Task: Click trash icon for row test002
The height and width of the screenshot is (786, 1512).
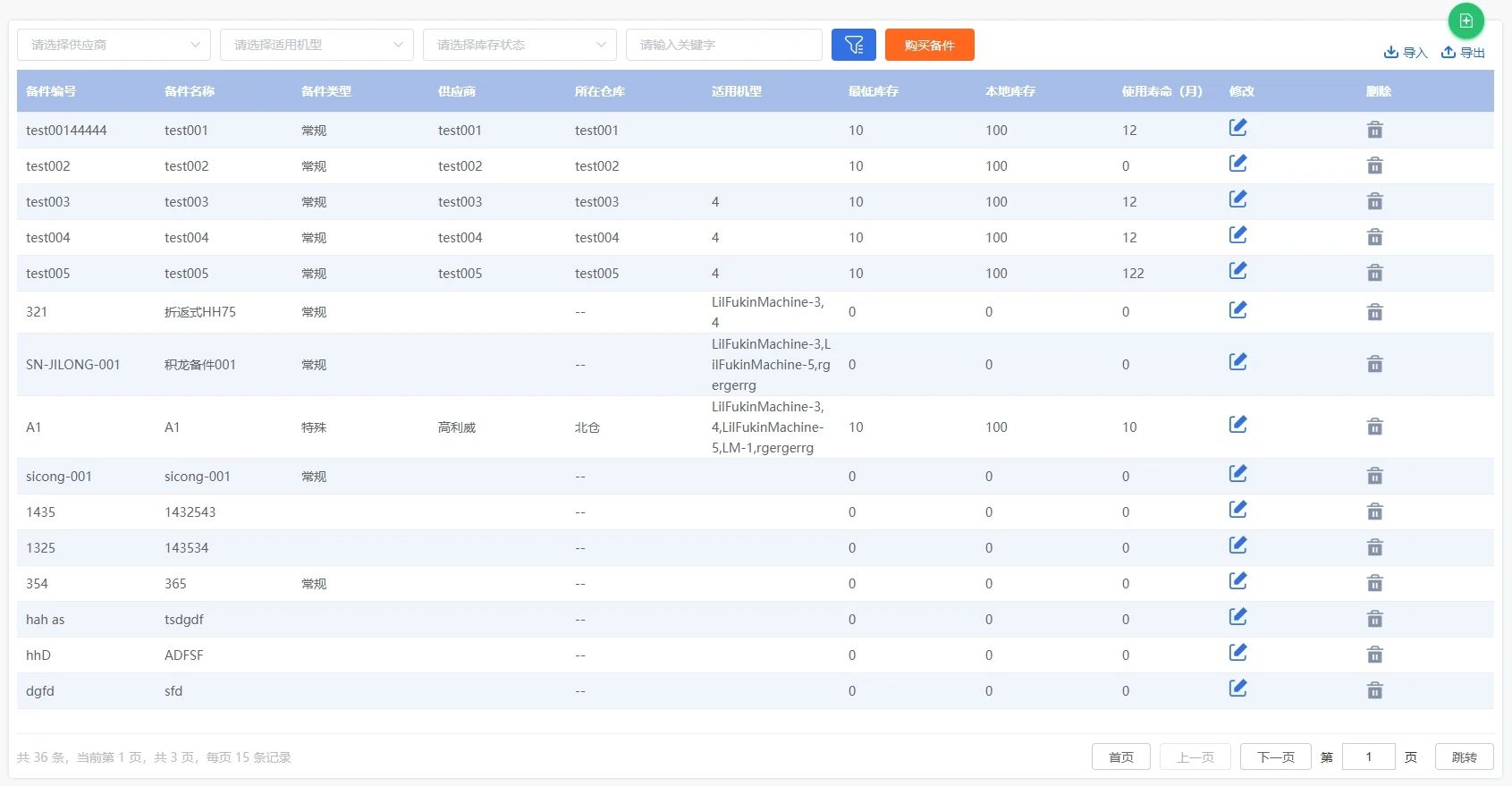Action: [x=1375, y=166]
